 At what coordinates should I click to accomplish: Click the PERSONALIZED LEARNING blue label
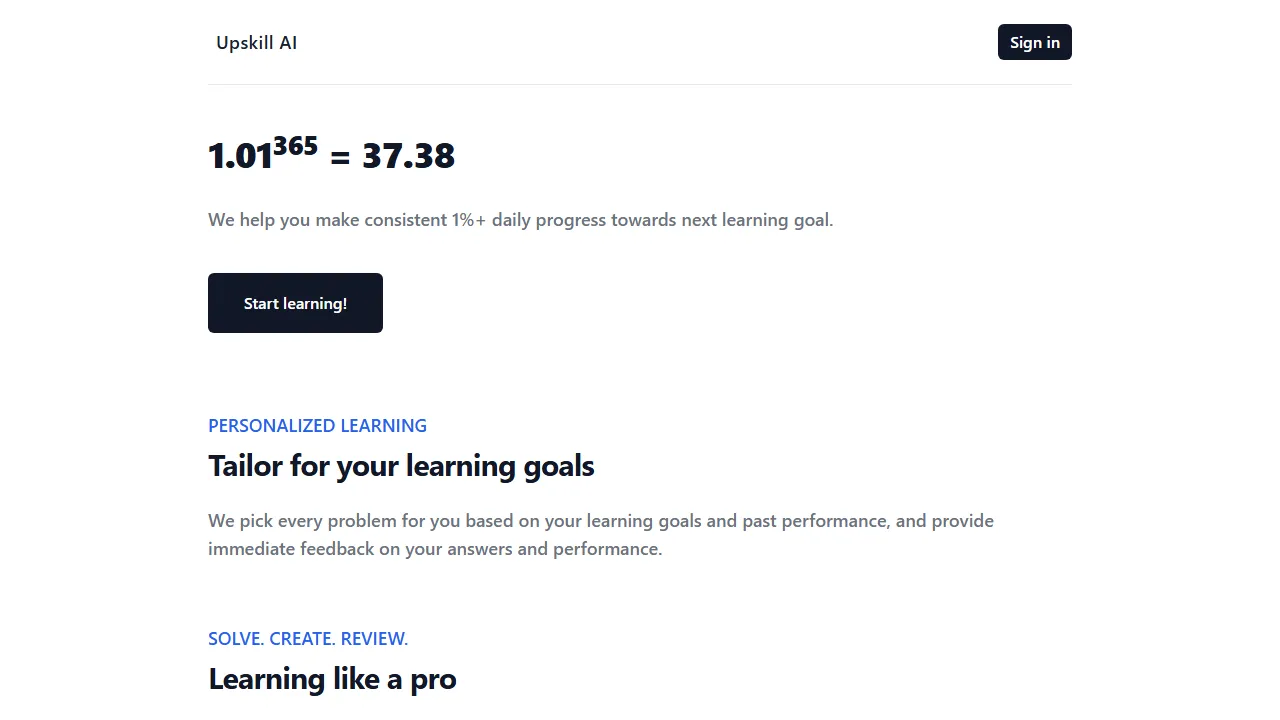317,425
